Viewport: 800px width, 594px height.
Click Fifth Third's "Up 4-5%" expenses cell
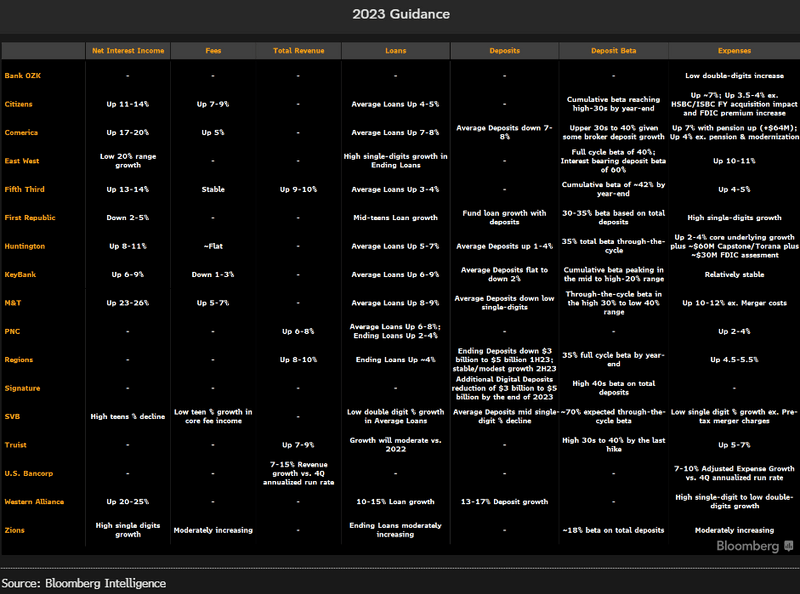tap(735, 189)
